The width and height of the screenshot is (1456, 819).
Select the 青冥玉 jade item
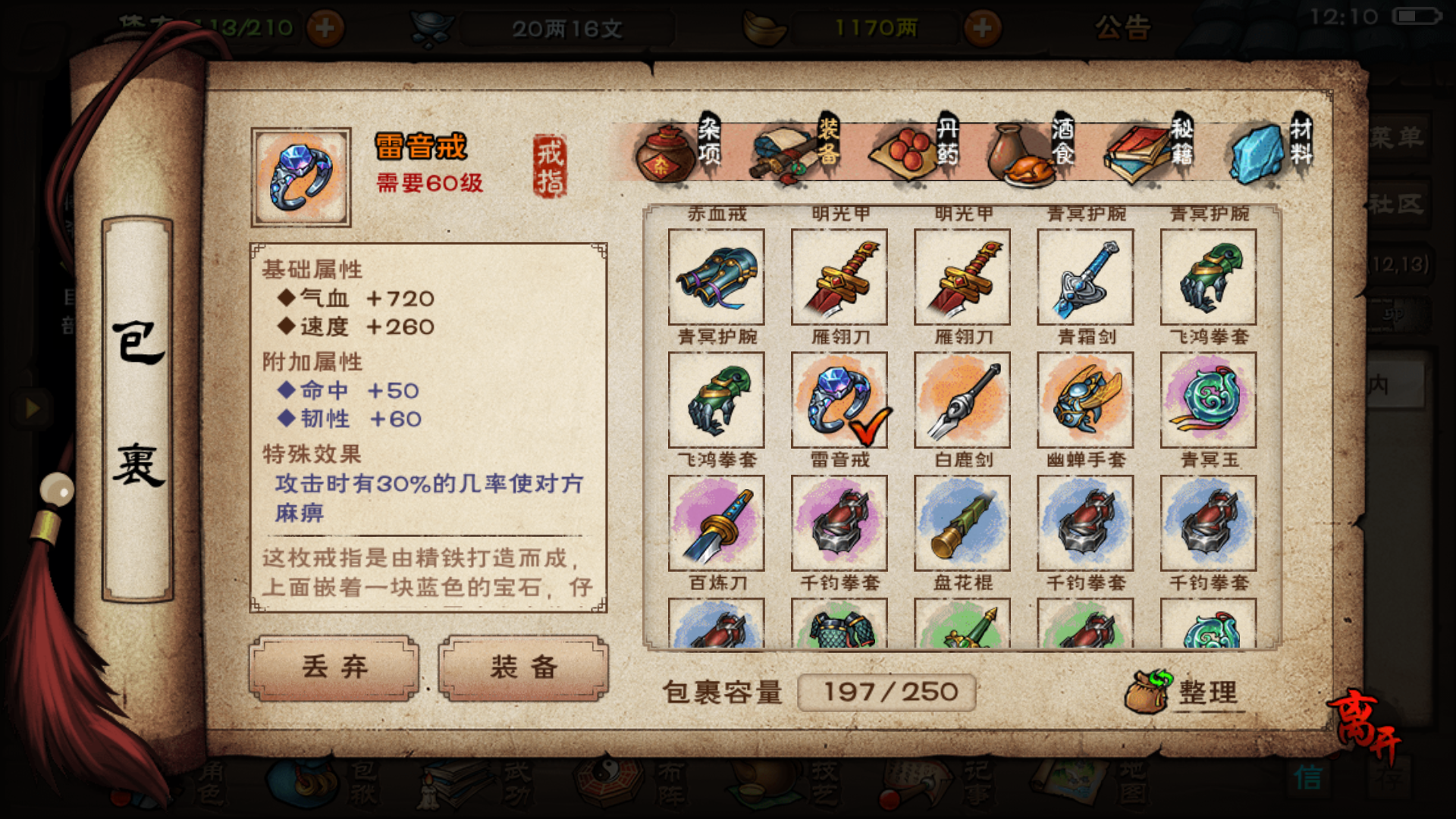(1208, 400)
